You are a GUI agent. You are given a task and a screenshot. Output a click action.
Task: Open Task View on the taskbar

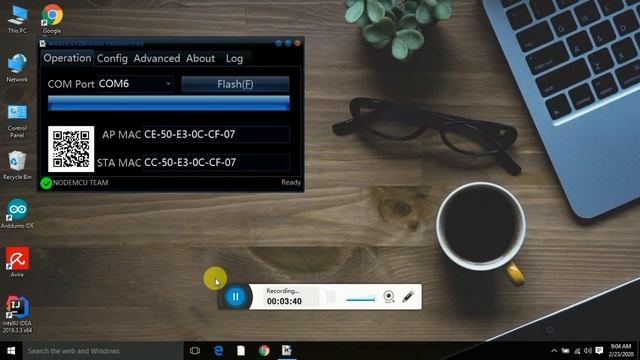(195, 351)
